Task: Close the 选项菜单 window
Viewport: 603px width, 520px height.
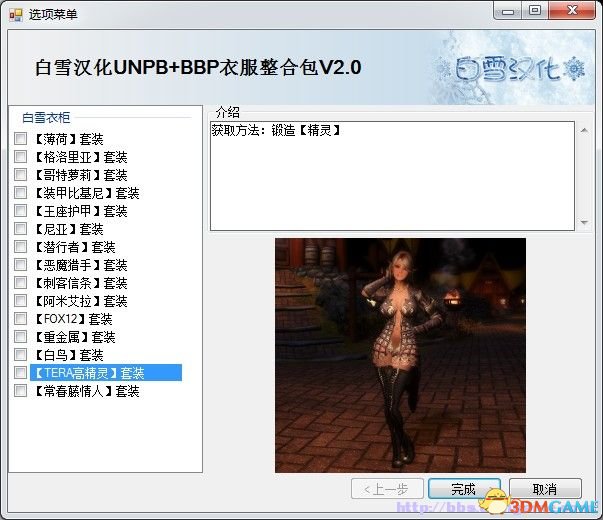Action: click(572, 11)
